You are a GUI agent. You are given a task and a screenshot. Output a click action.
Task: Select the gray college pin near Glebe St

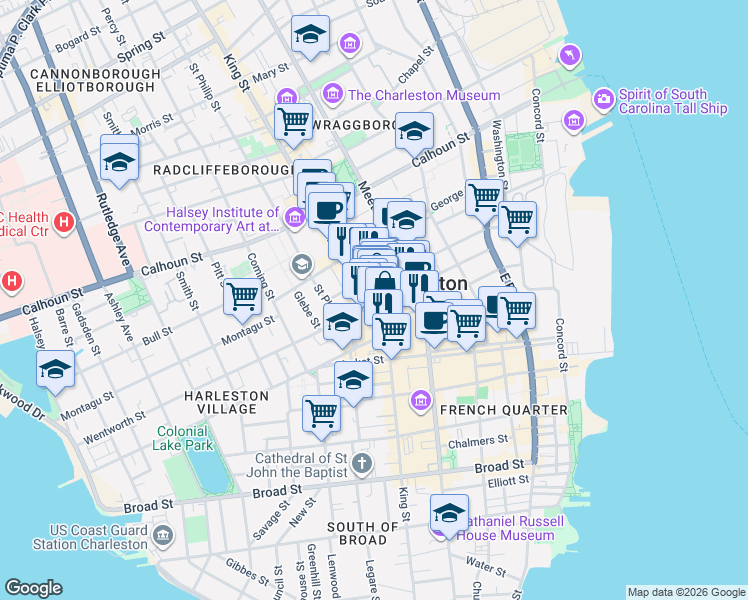301,264
